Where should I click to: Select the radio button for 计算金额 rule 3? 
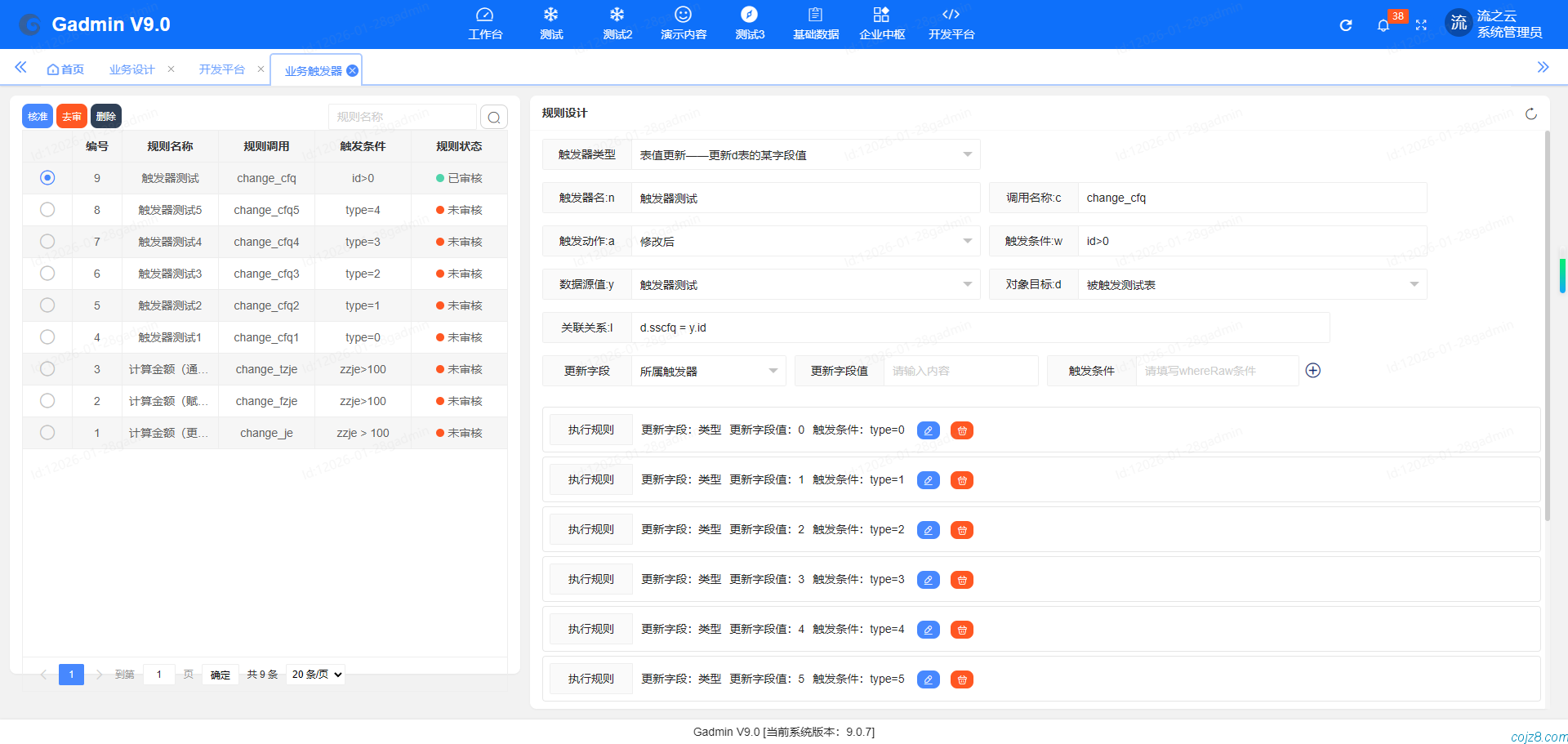47,368
